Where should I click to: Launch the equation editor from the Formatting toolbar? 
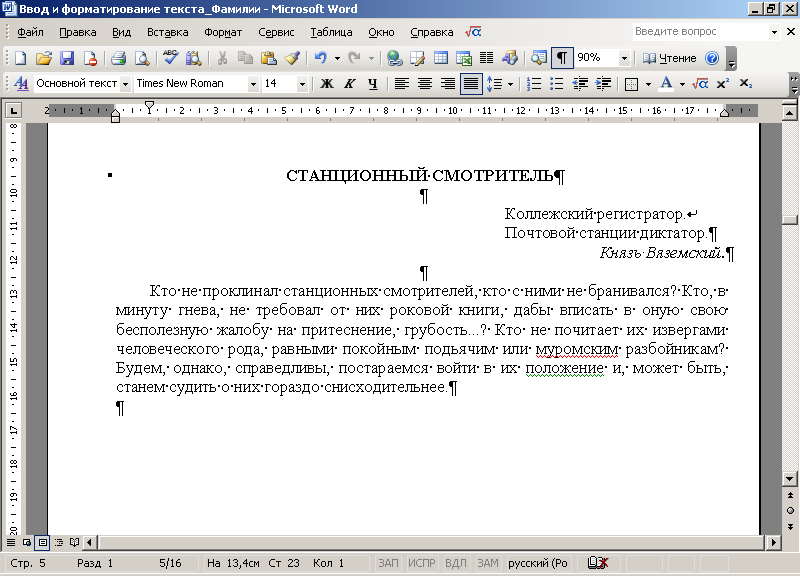click(700, 84)
